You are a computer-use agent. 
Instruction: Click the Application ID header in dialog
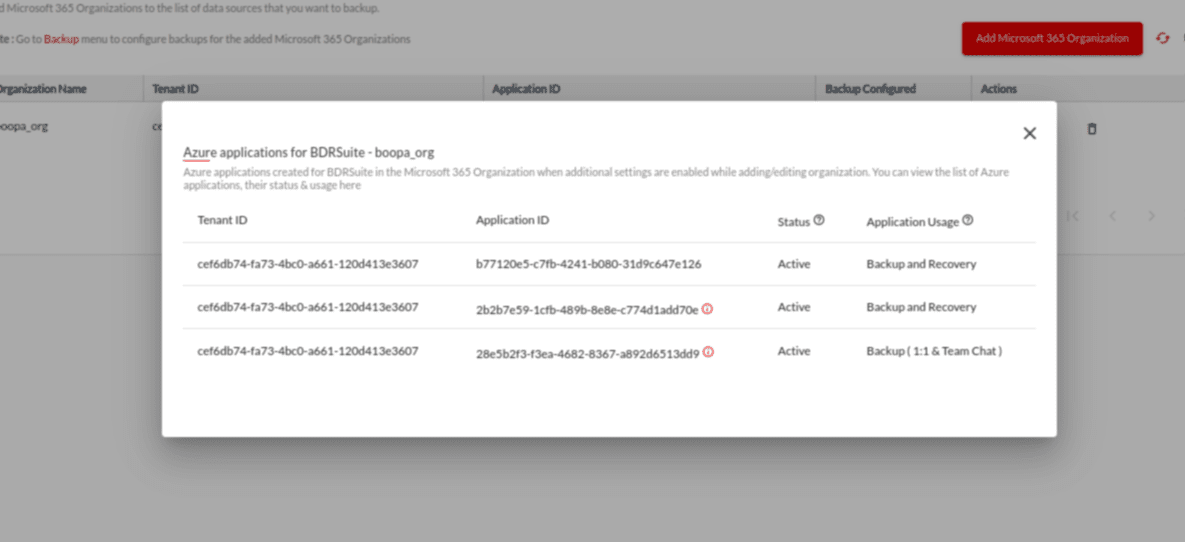pyautogui.click(x=512, y=221)
